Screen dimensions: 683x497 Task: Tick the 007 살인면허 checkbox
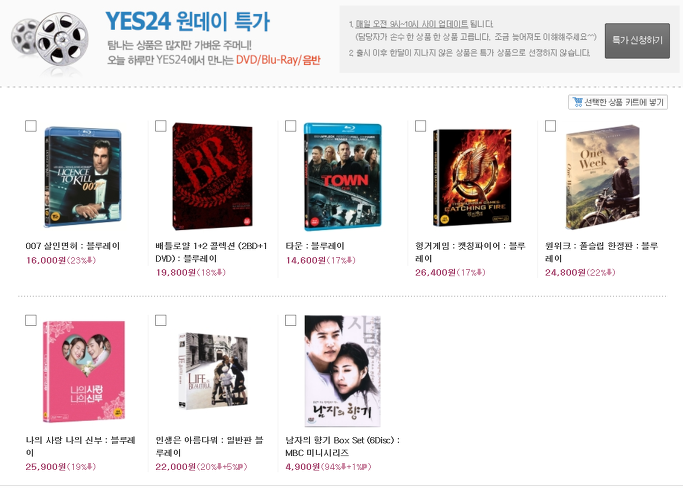pos(31,126)
